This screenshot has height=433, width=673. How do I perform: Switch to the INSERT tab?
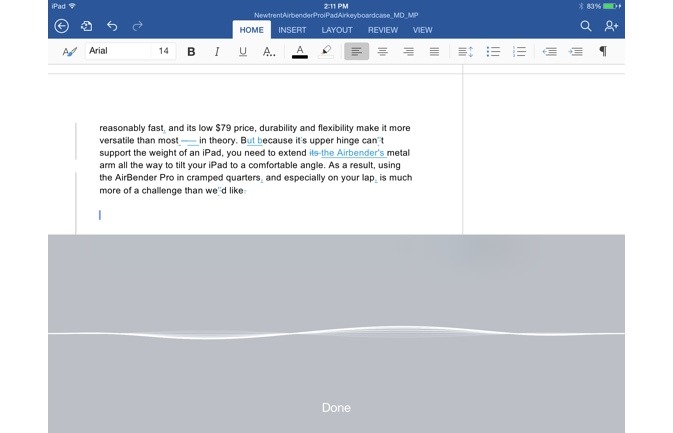[x=292, y=30]
